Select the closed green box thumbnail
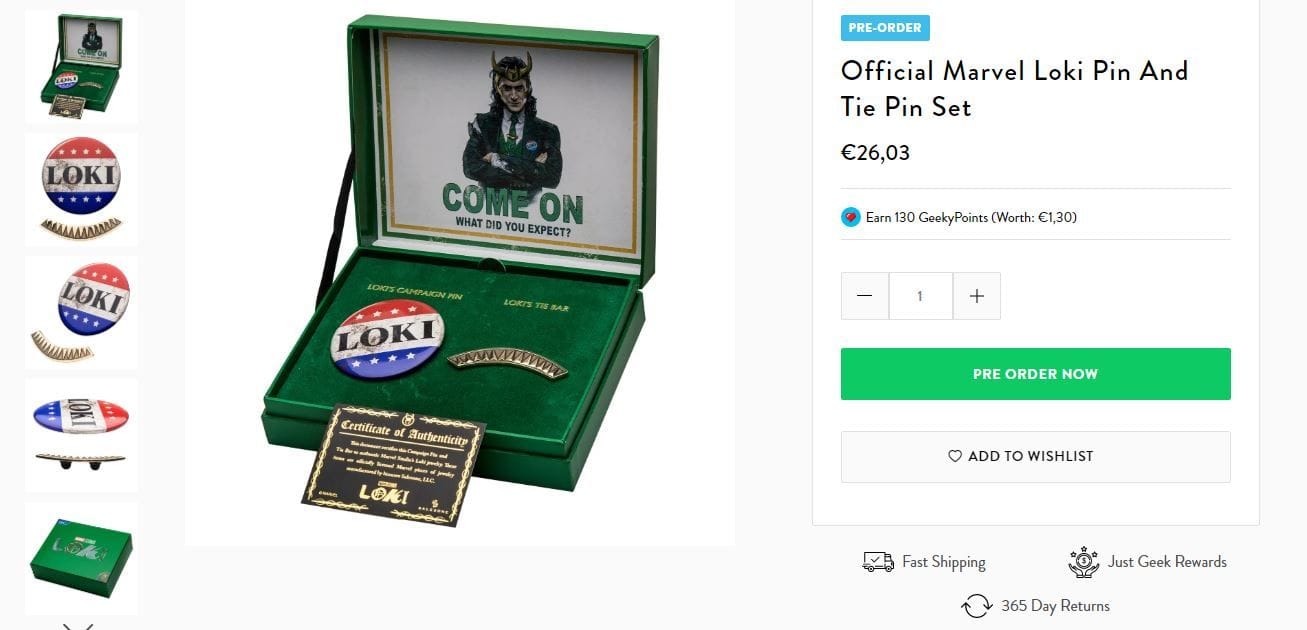1307x630 pixels. 81,558
